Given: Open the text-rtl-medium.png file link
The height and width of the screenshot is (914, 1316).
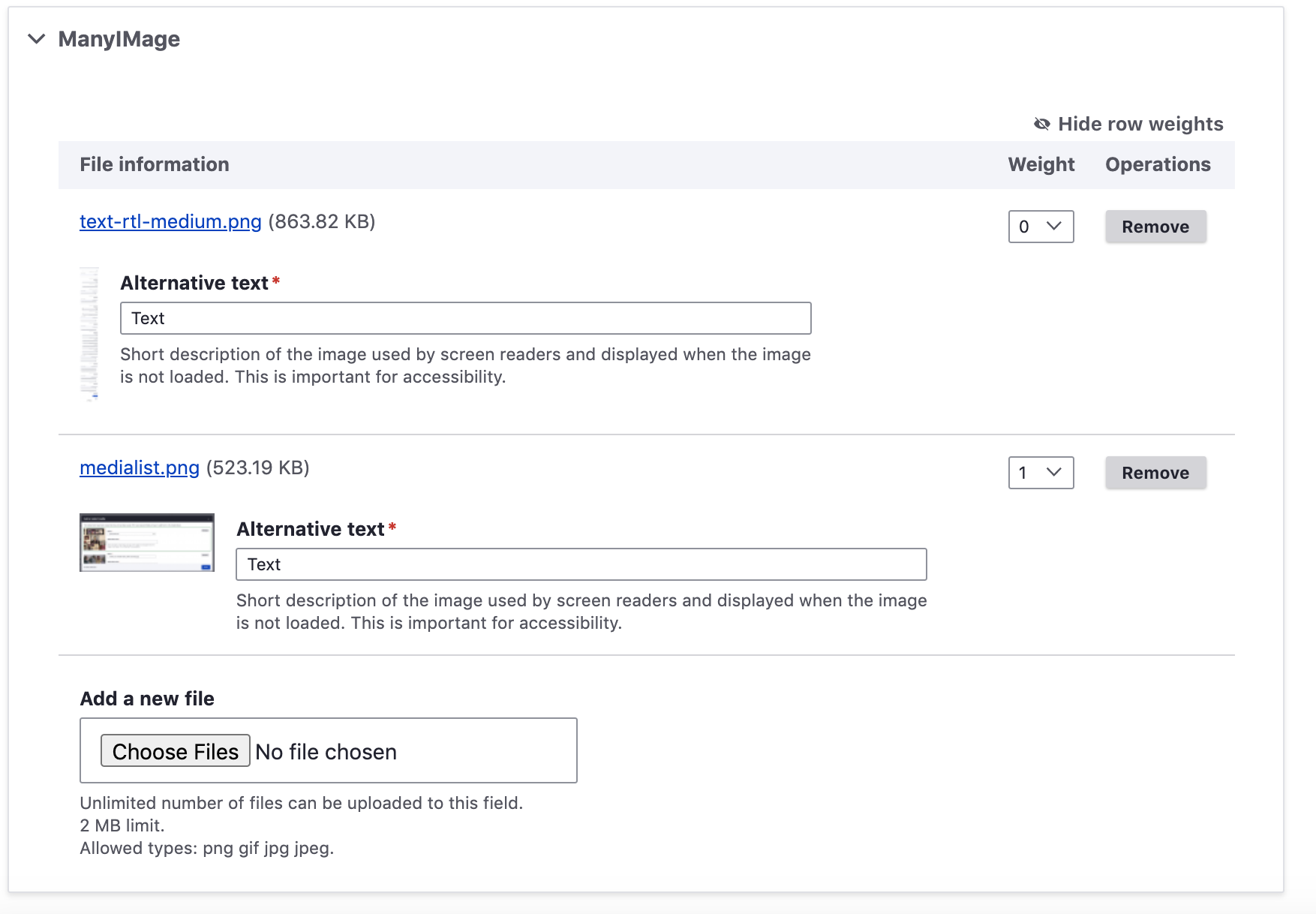Looking at the screenshot, I should click(169, 221).
